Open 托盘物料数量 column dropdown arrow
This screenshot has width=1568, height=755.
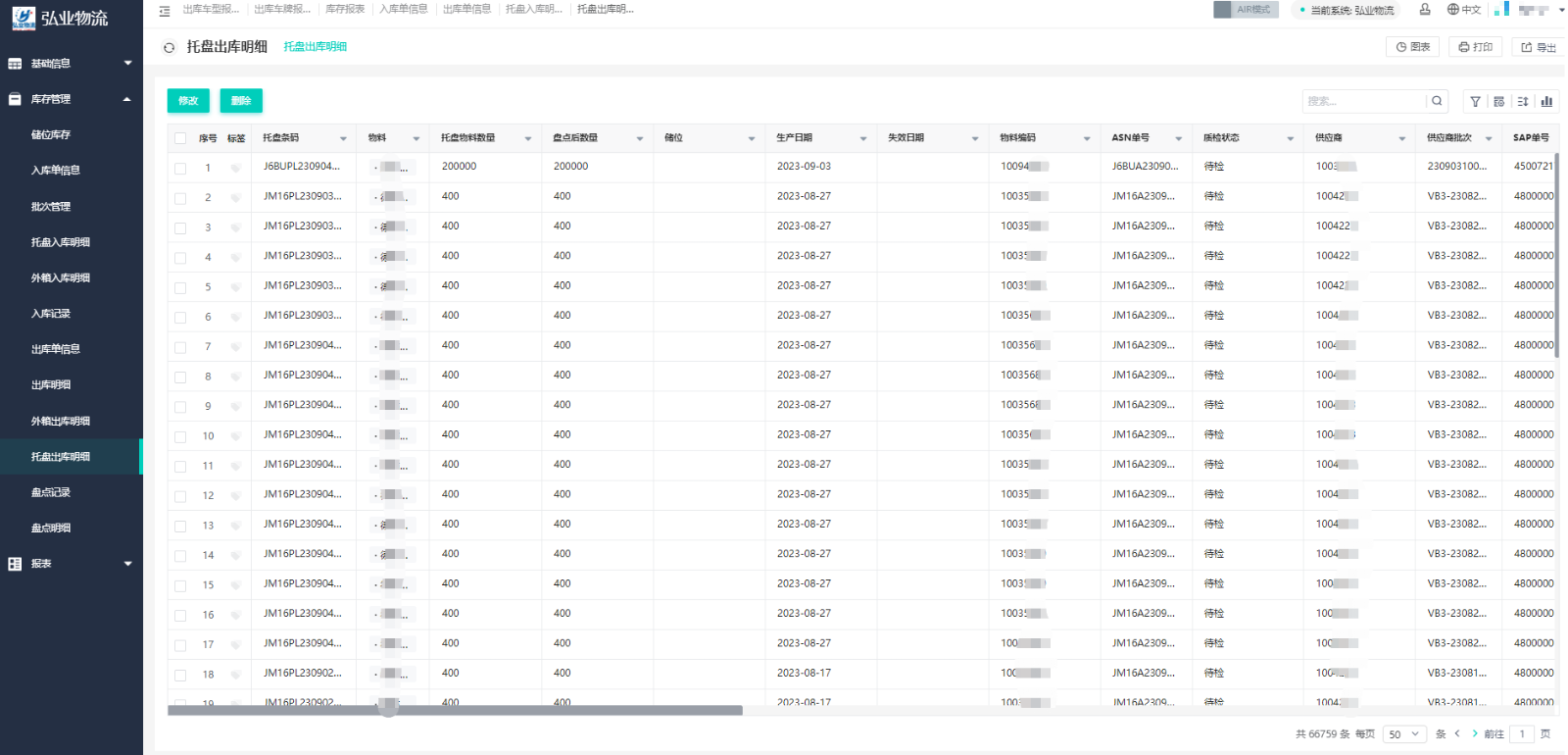(527, 138)
